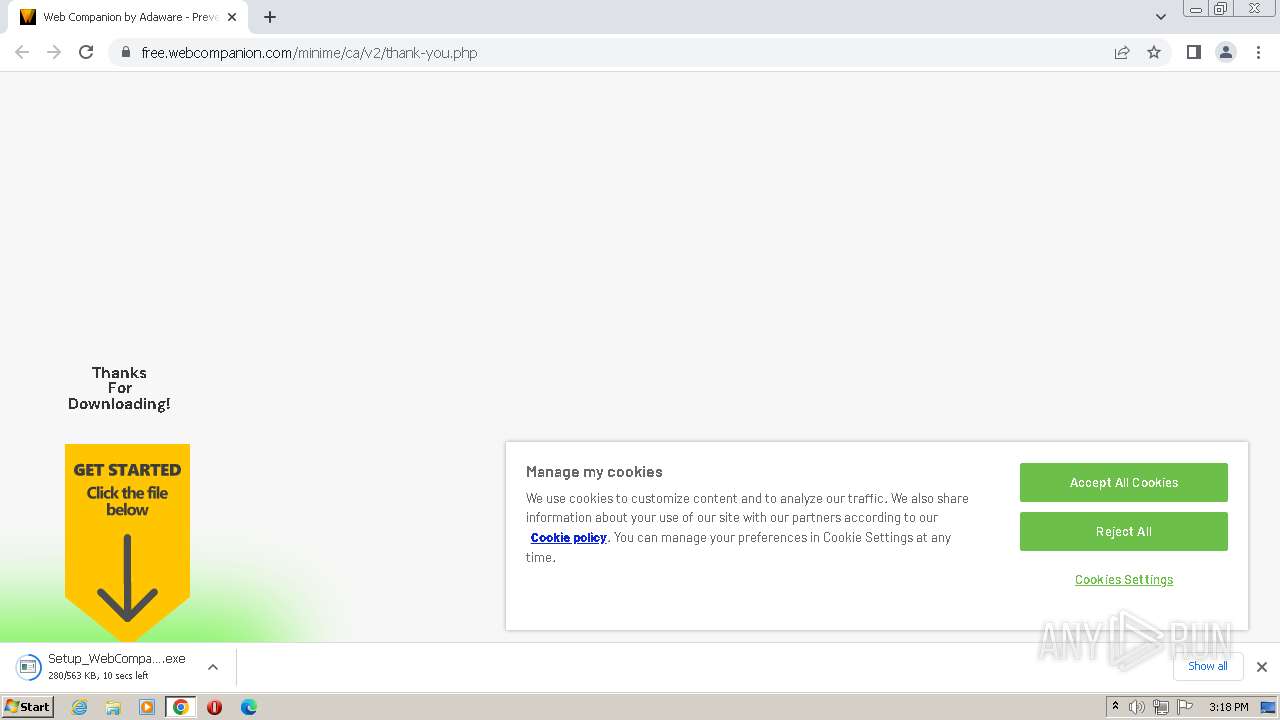
Task: Open the media player taskbar icon
Action: click(147, 707)
